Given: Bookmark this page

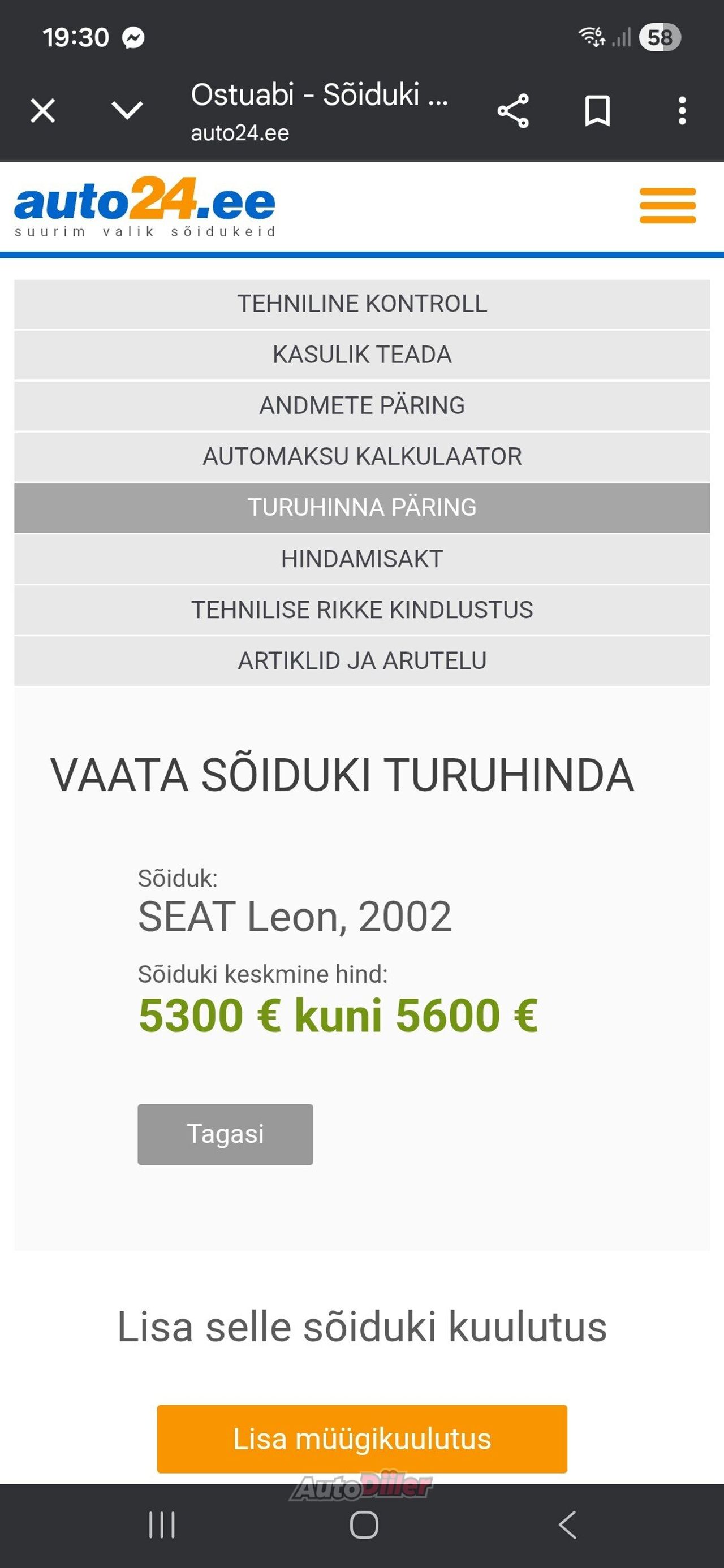Looking at the screenshot, I should point(597,111).
